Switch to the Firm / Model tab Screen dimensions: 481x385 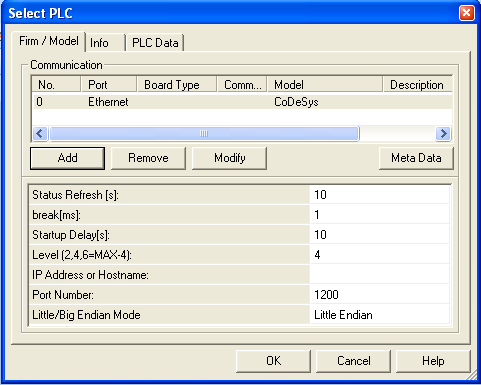(x=49, y=41)
